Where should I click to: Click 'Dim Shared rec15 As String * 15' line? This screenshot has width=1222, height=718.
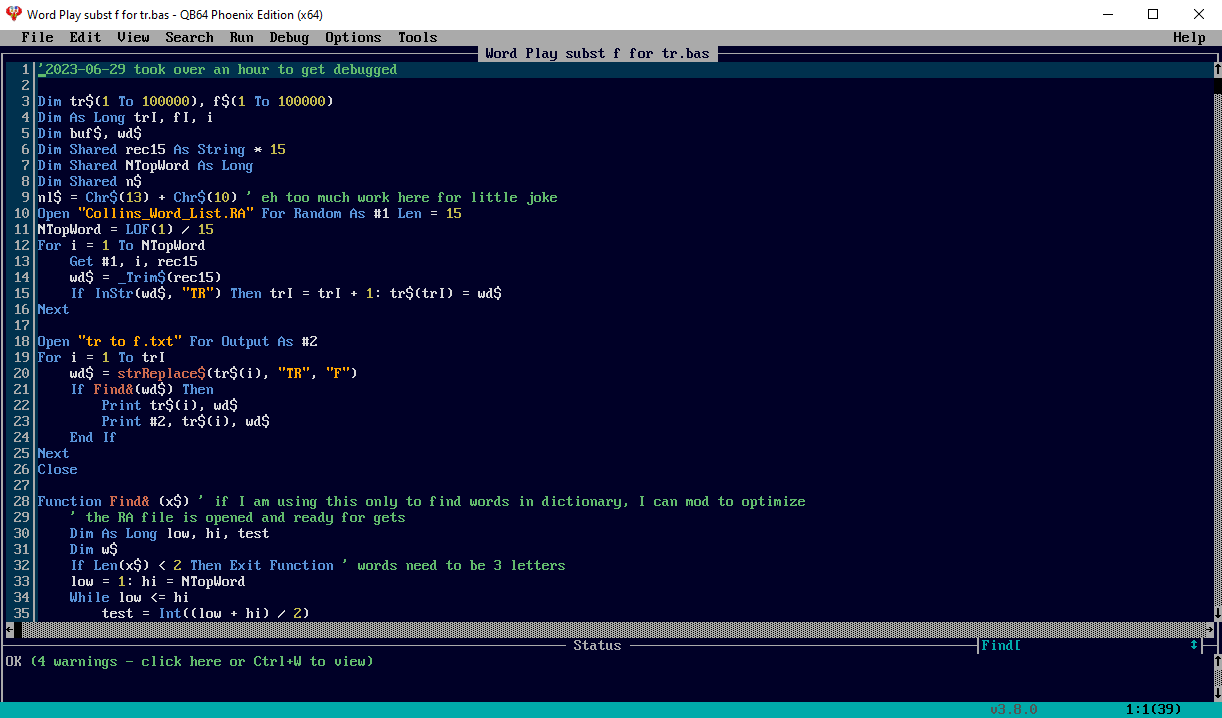tap(161, 150)
